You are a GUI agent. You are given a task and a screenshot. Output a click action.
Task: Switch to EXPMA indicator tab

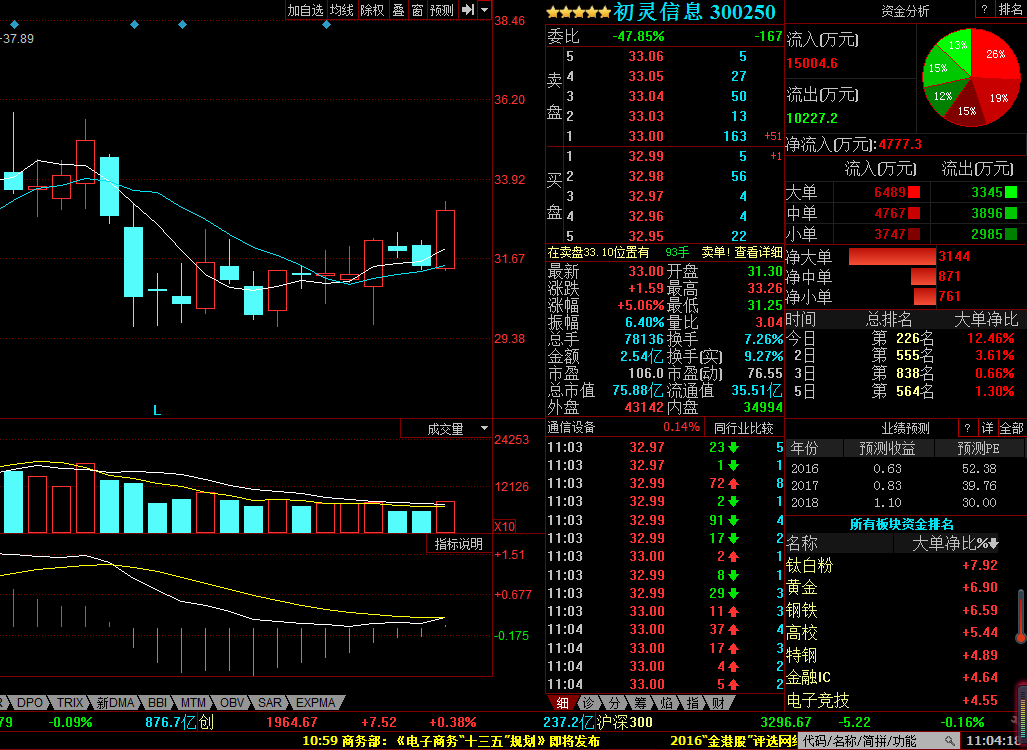tap(316, 703)
